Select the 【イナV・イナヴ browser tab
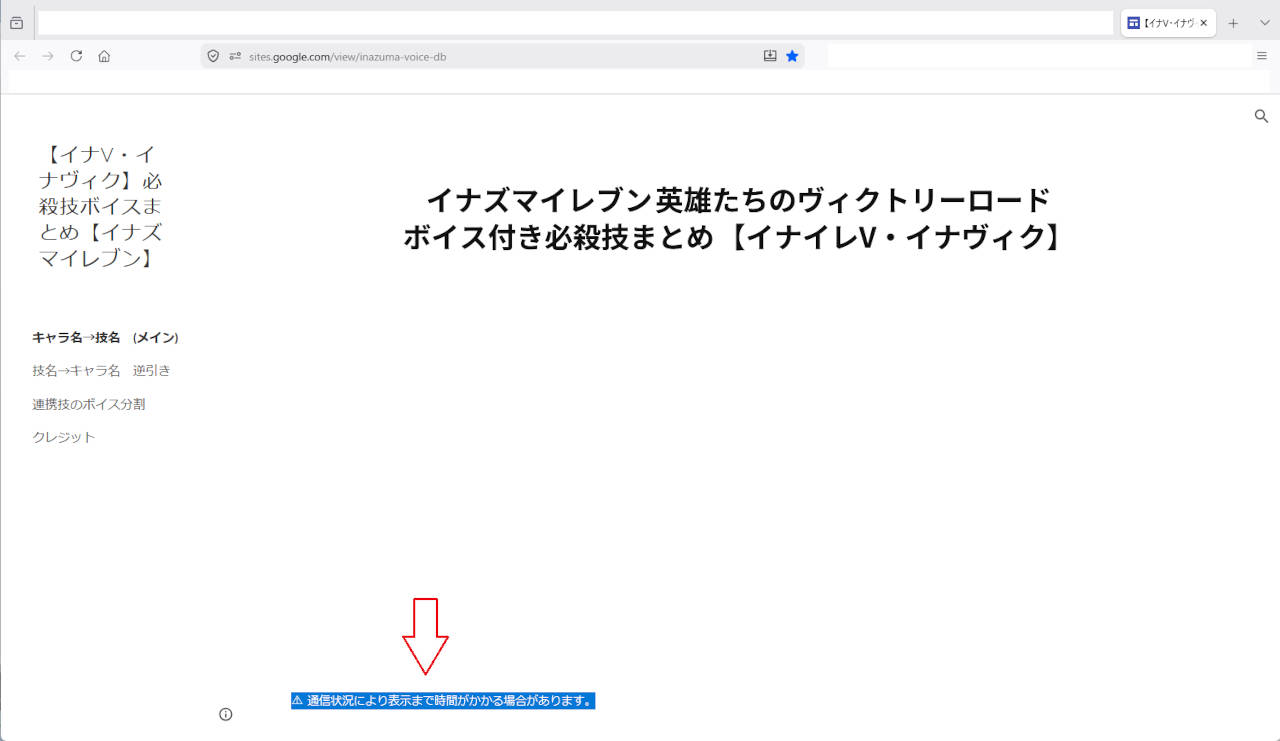Image resolution: width=1280 pixels, height=741 pixels. (1168, 23)
